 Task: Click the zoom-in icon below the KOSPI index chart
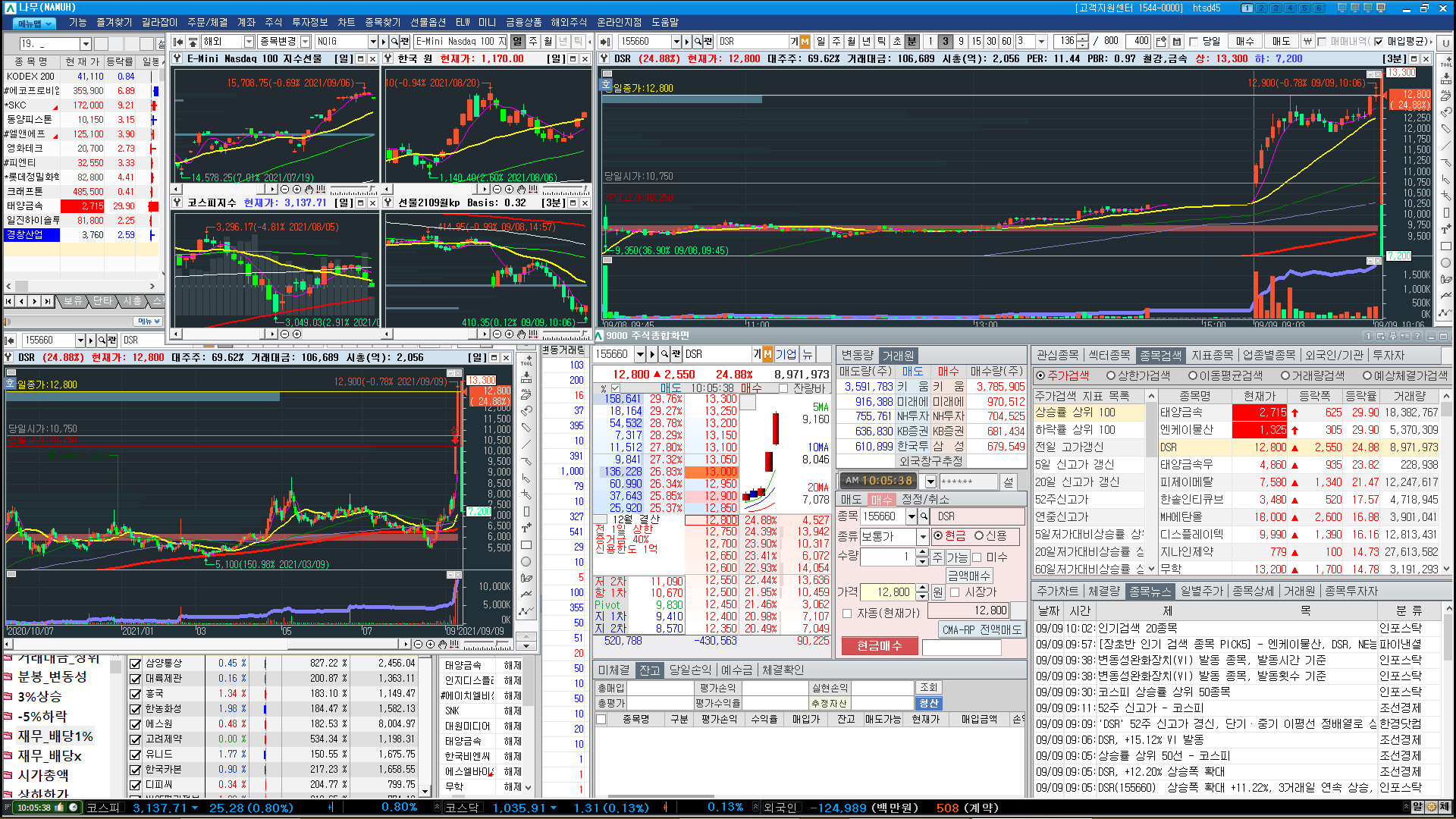coord(297,334)
